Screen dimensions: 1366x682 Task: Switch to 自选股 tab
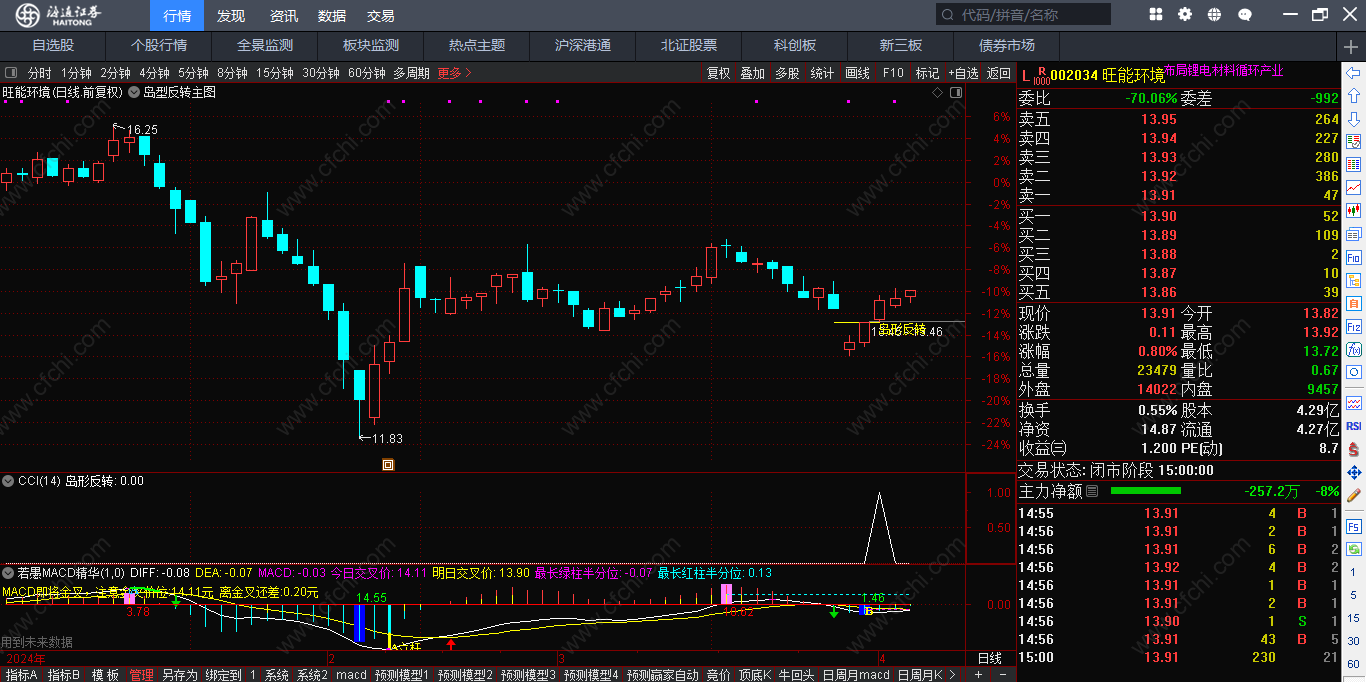point(53,46)
